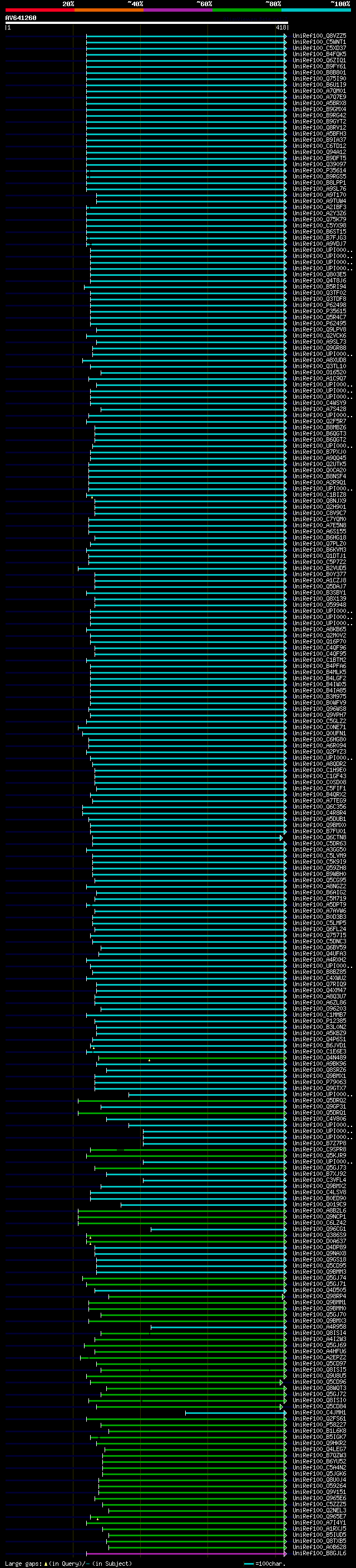Select hit label UniRef100_O59264
The image size is (356, 1568).
319,1486
